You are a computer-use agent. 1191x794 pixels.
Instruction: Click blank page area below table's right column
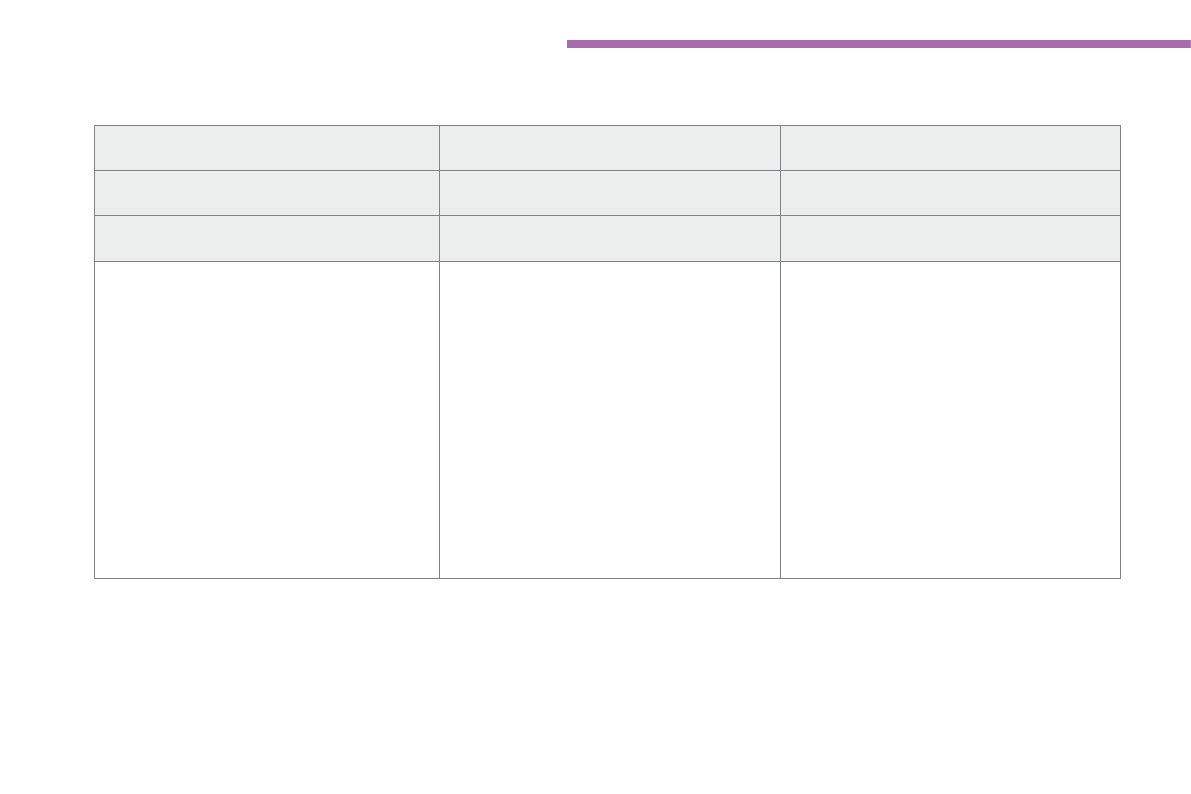950,680
